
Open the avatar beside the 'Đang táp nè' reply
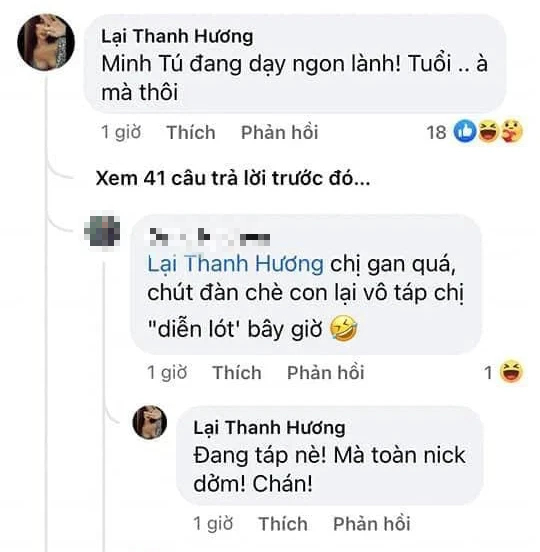[150, 422]
